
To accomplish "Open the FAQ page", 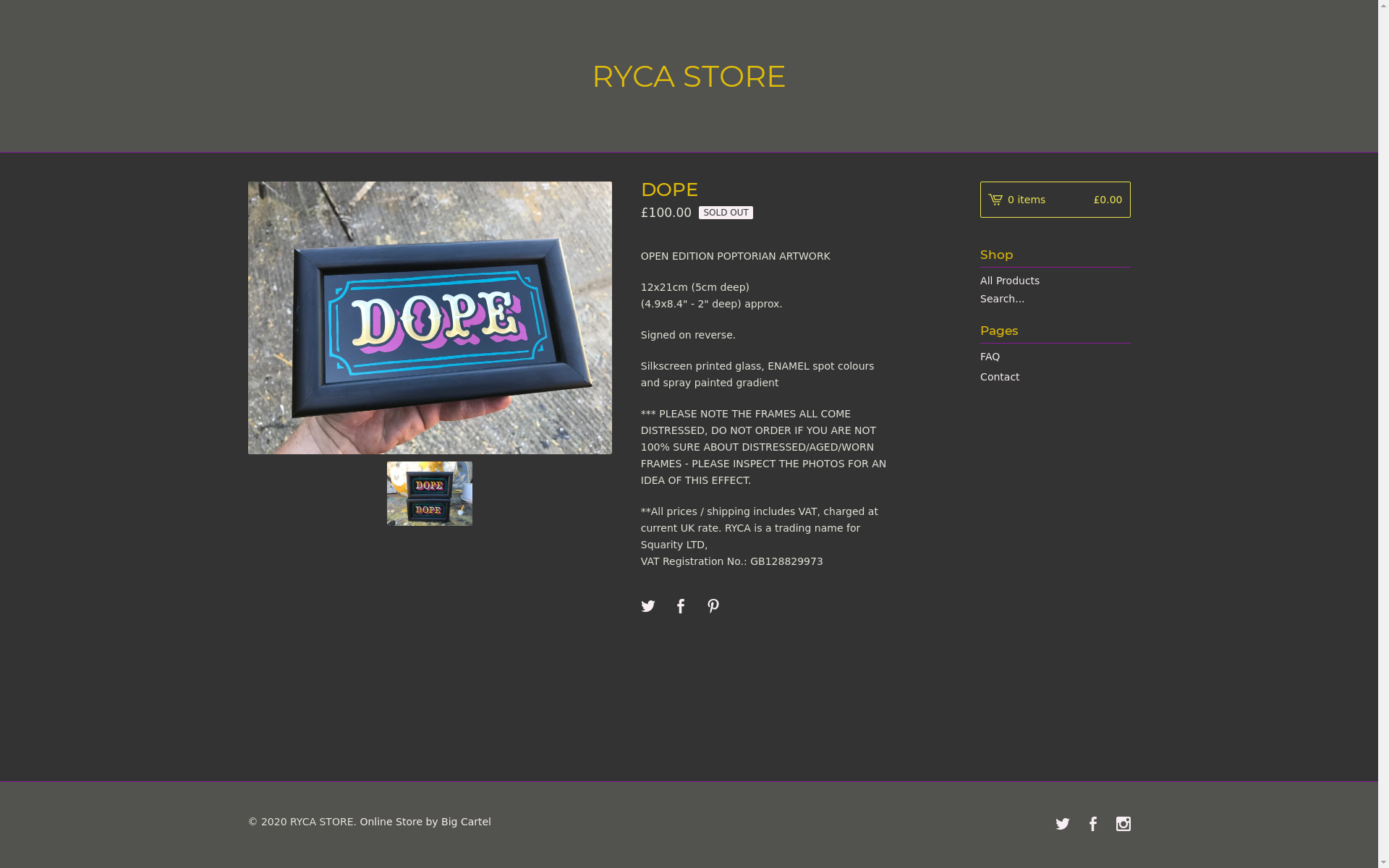I will (x=990, y=357).
